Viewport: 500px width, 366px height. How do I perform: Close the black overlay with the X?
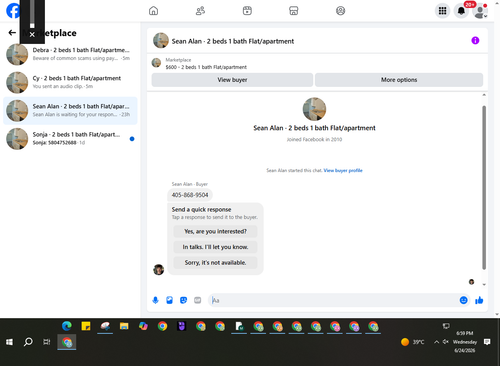[32, 34]
